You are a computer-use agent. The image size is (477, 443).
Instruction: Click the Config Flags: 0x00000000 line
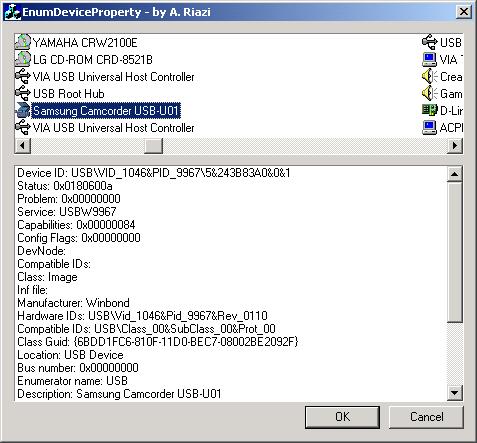[79, 238]
